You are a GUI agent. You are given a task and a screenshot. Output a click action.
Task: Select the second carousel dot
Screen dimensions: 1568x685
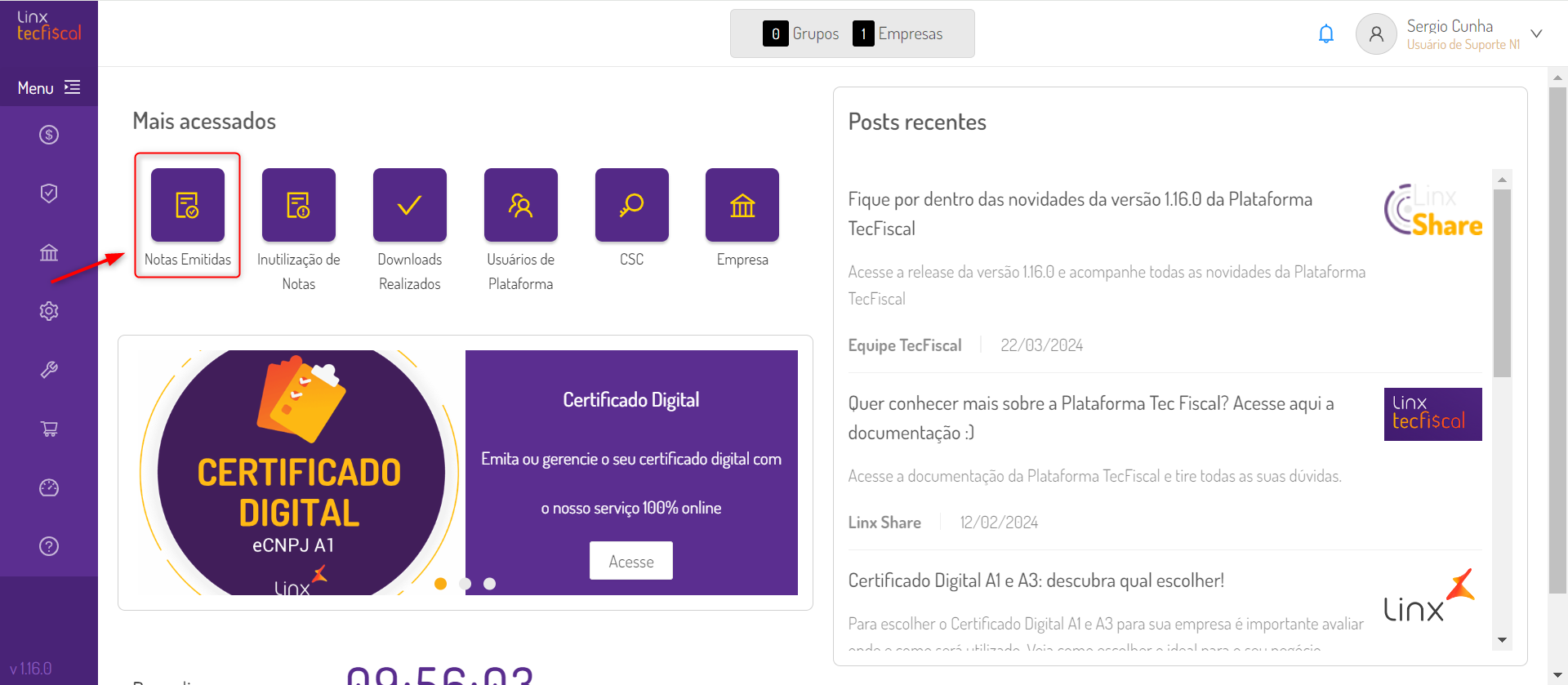pos(465,584)
